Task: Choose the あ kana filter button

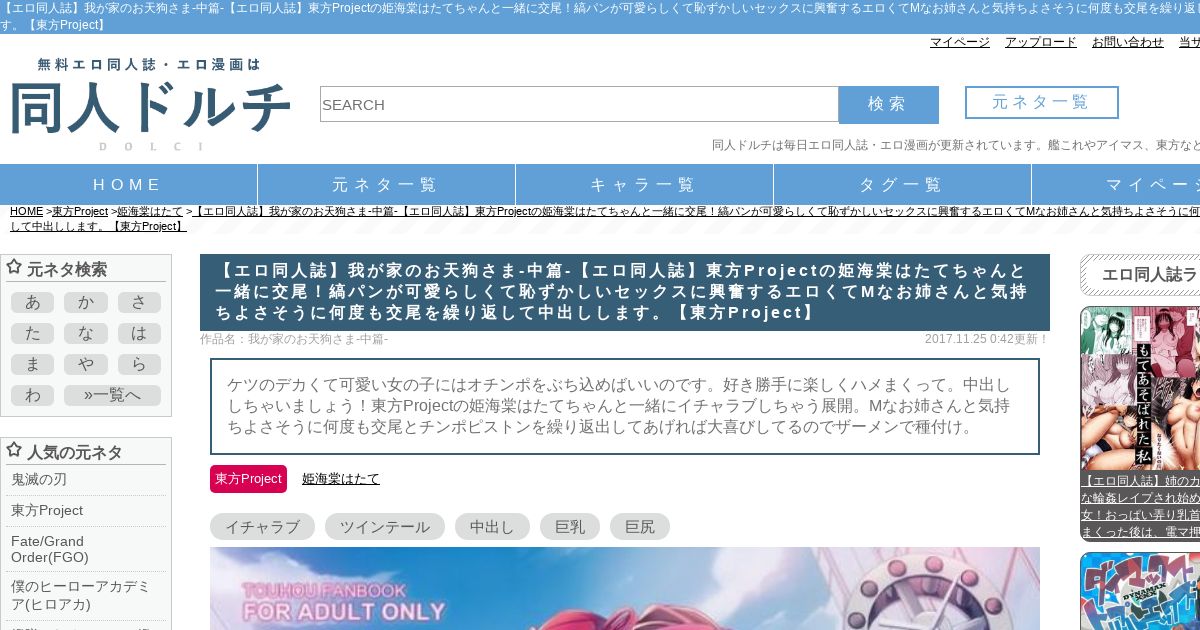Action: click(x=32, y=303)
